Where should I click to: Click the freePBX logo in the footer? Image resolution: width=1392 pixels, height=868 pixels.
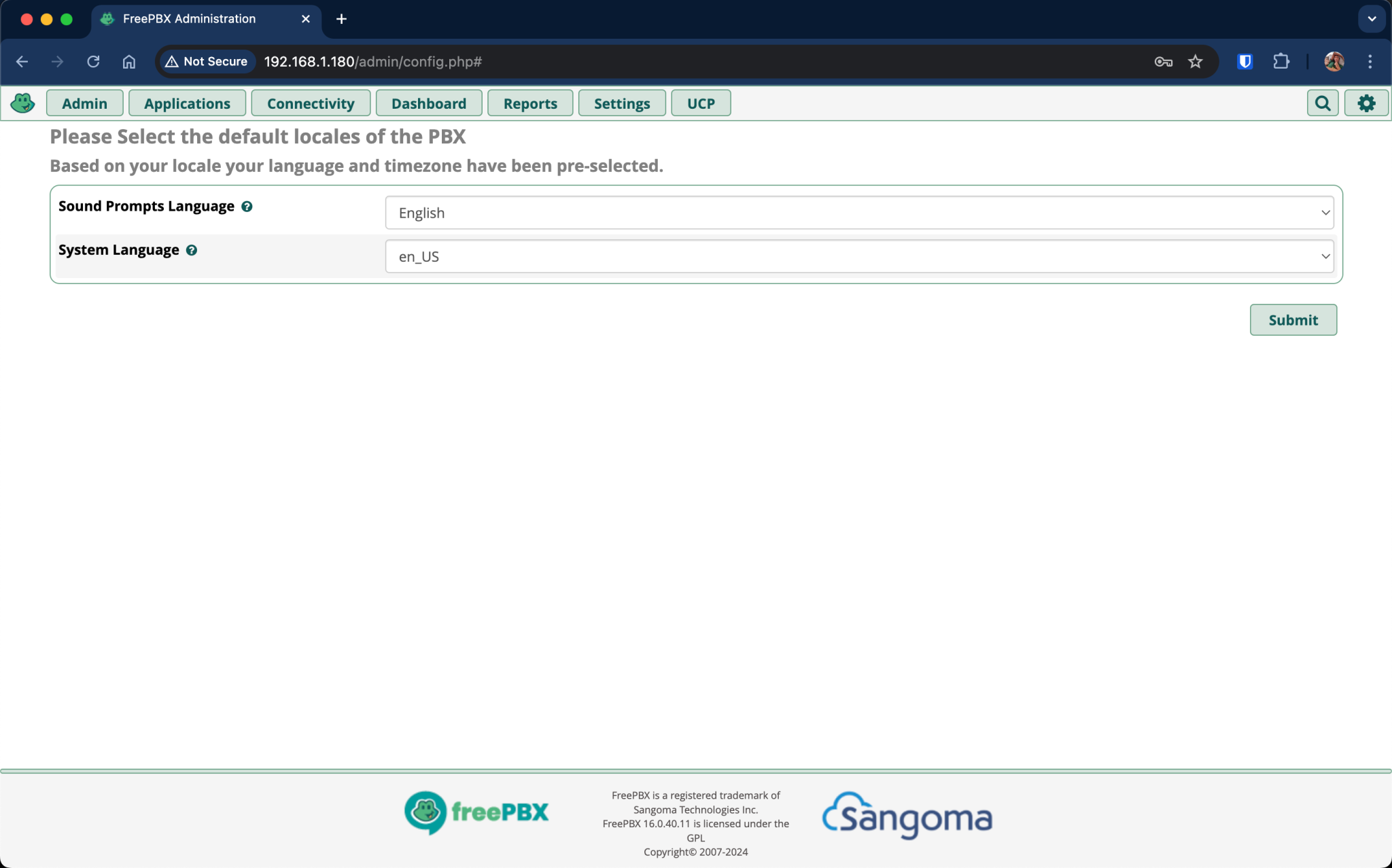pyautogui.click(x=476, y=812)
